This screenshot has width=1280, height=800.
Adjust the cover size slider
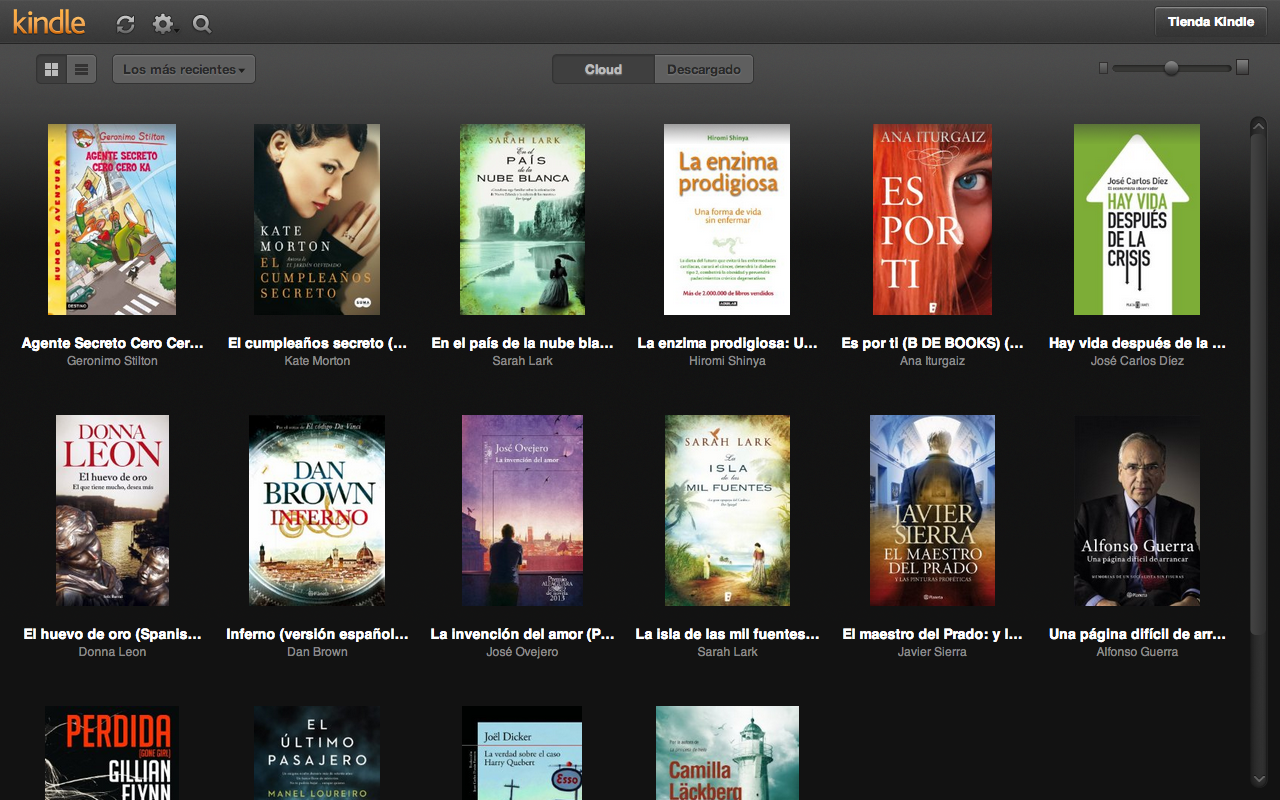(x=1172, y=68)
